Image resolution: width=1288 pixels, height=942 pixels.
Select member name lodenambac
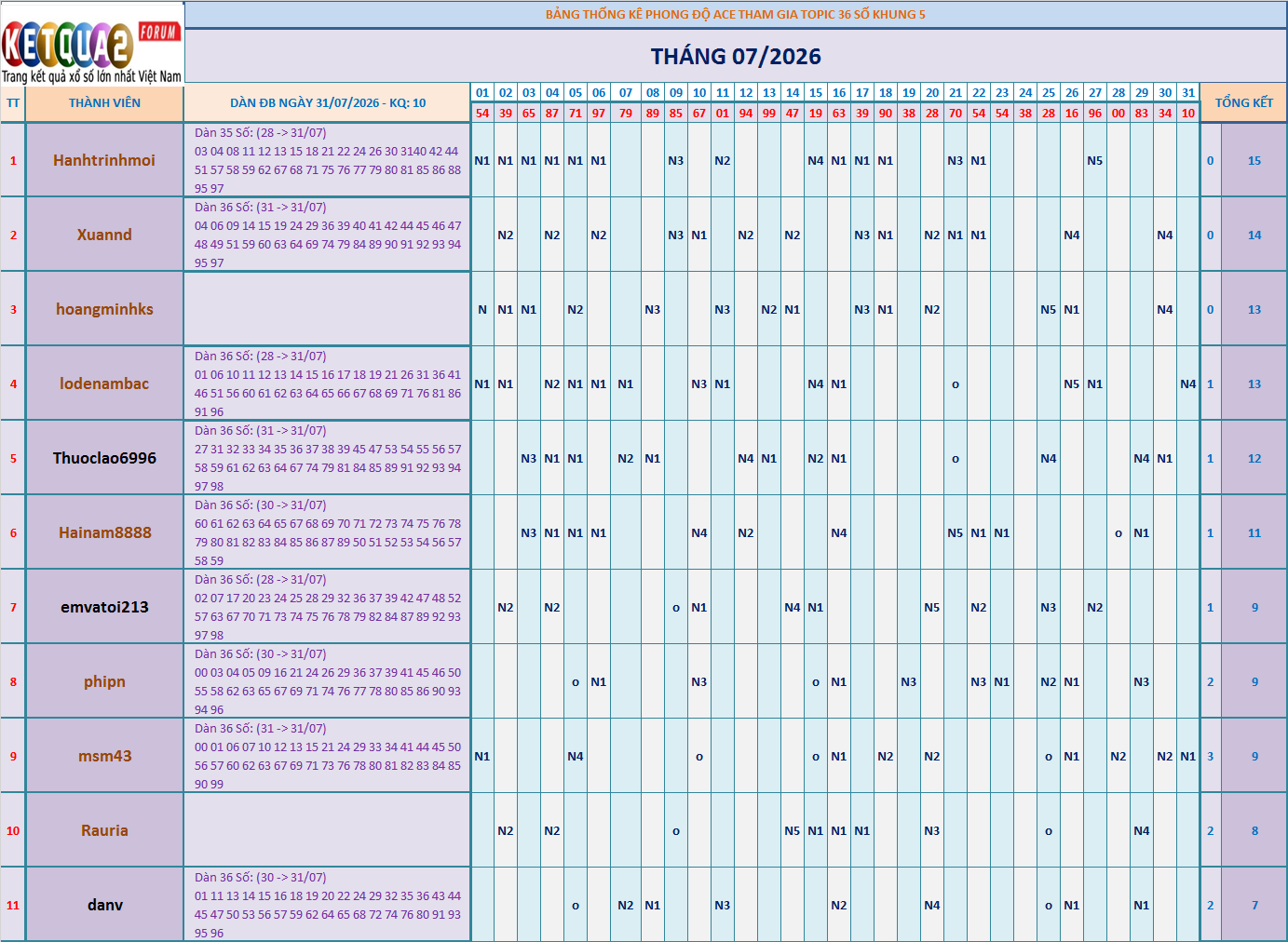coord(104,384)
